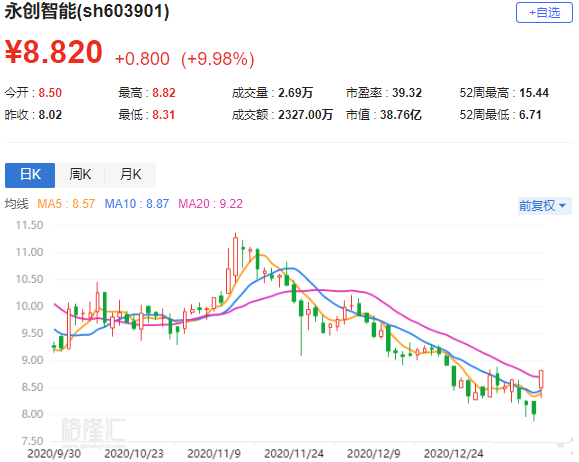Image resolution: width=579 pixels, height=462 pixels.
Task: Click the current price ¥8.820
Action: [54, 52]
